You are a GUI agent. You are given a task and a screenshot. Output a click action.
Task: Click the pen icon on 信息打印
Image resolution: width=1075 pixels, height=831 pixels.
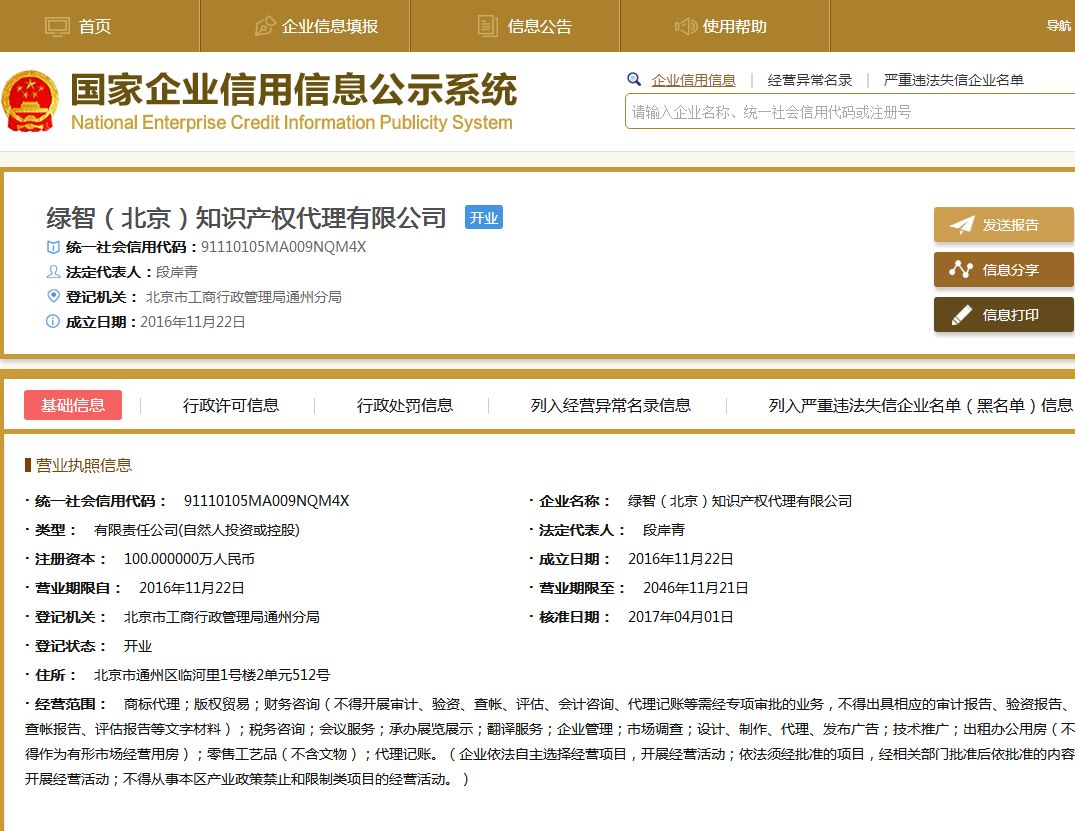[961, 315]
